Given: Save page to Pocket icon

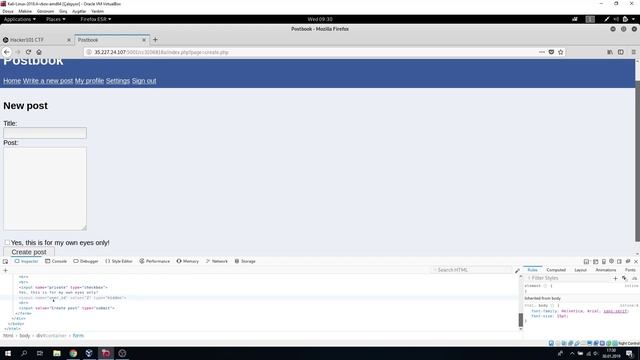Looking at the screenshot, I should tap(551, 52).
